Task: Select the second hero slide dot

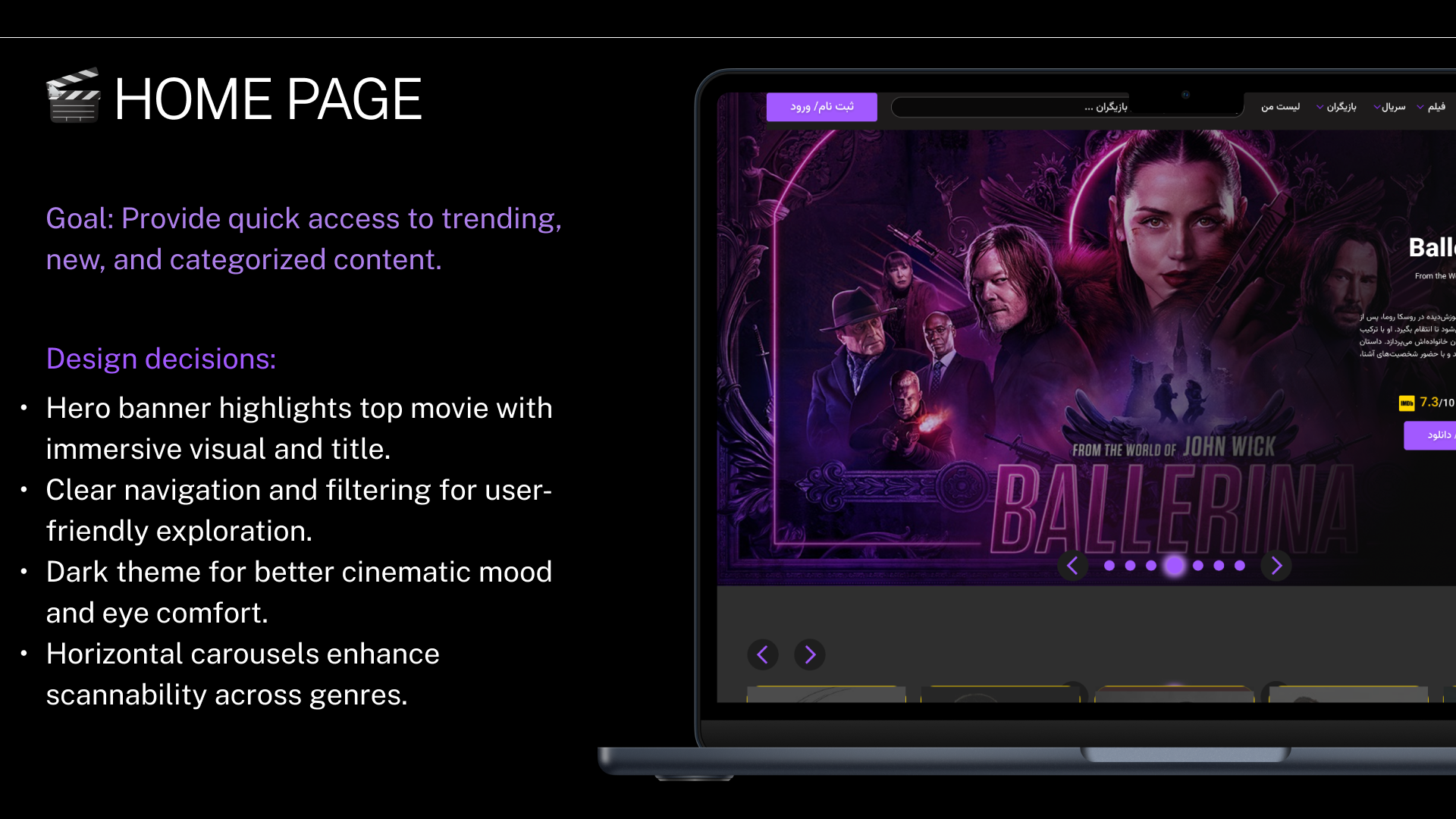Action: 1131,566
